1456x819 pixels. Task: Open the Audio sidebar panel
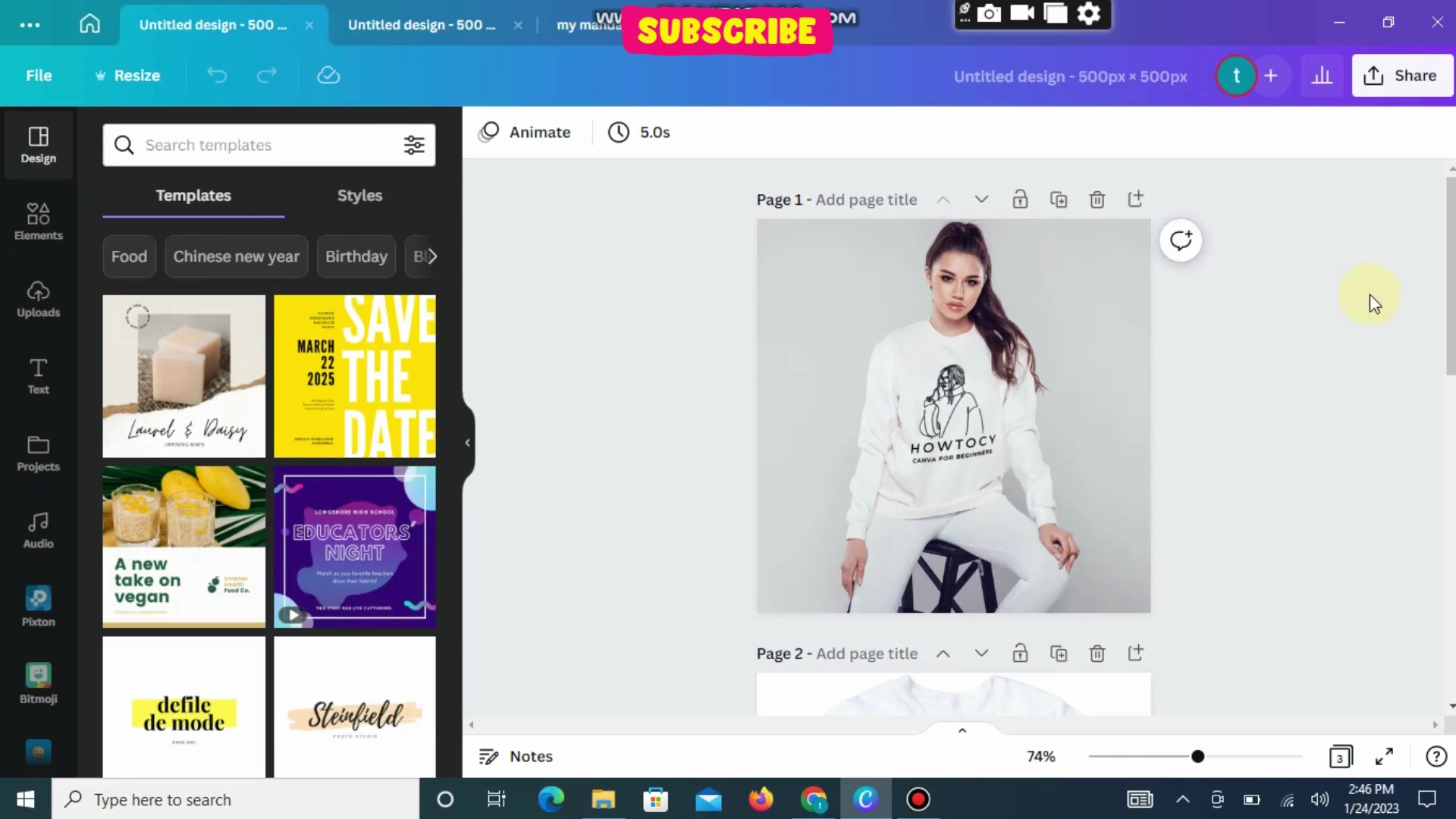(x=38, y=530)
